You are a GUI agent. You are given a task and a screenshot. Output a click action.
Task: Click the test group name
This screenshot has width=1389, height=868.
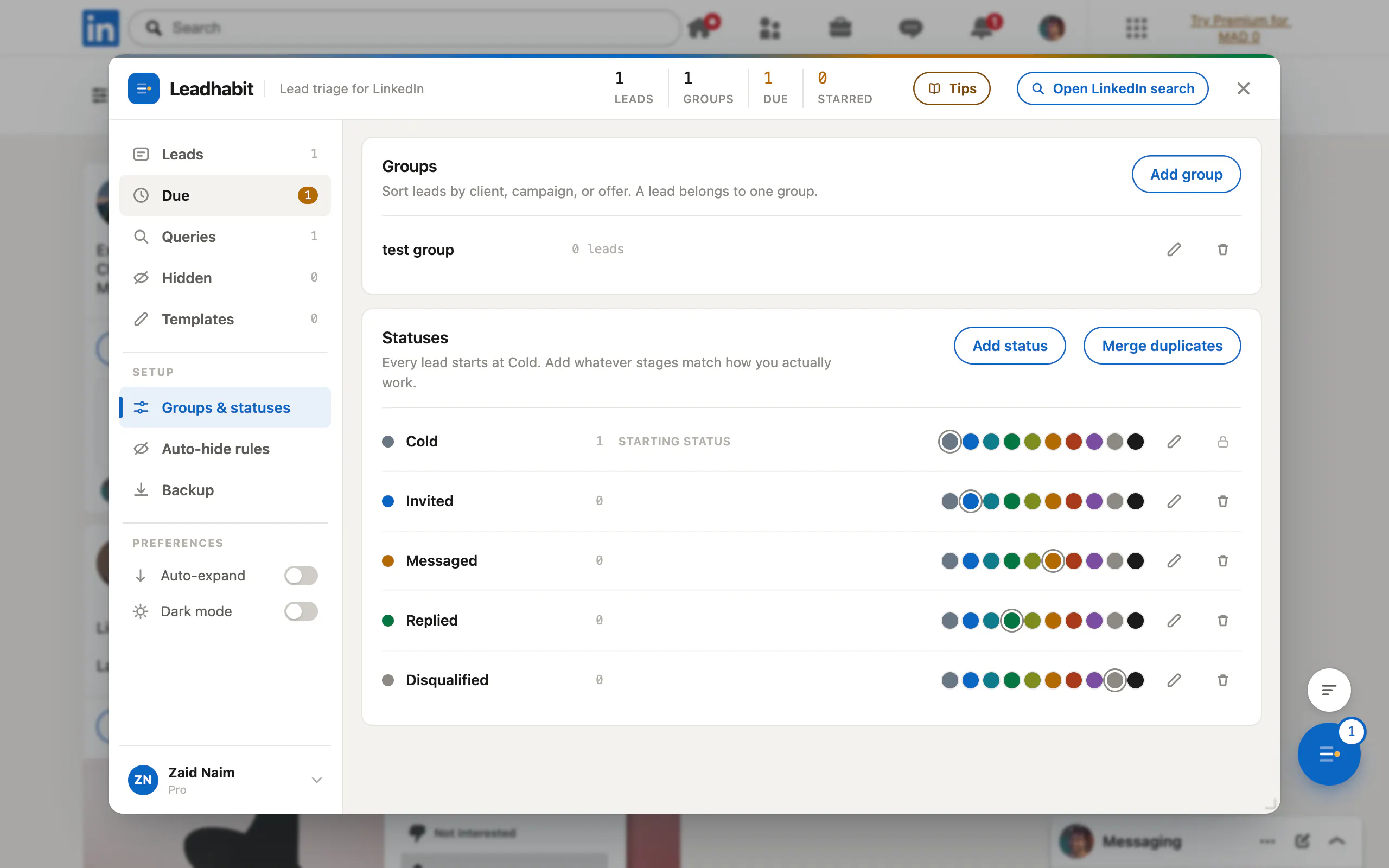pos(418,250)
